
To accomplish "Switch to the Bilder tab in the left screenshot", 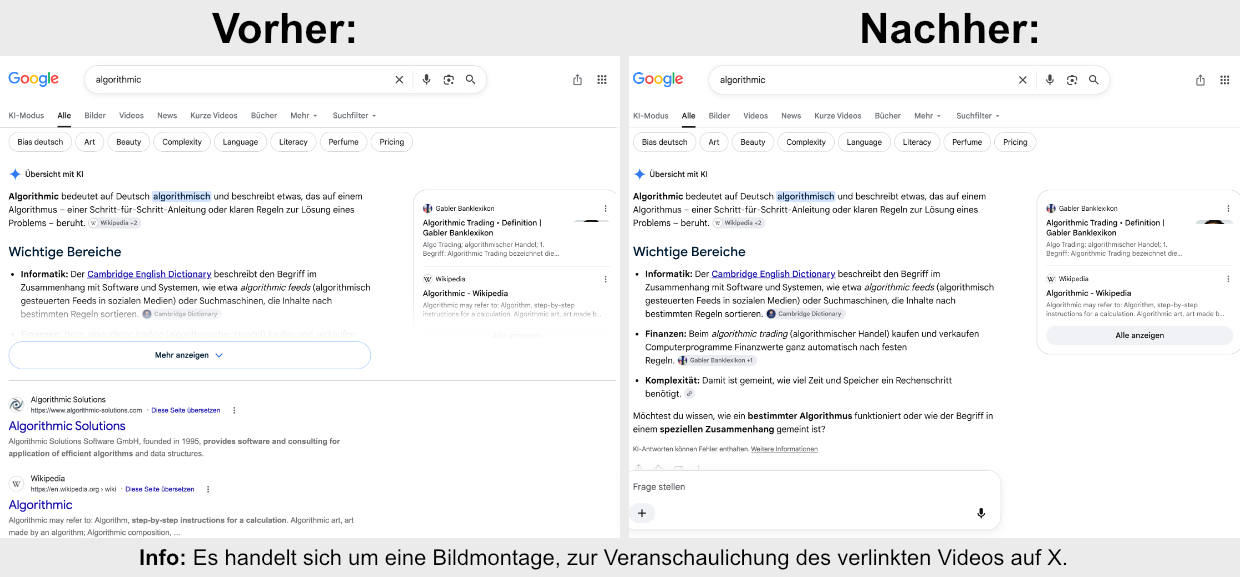I will pyautogui.click(x=95, y=116).
